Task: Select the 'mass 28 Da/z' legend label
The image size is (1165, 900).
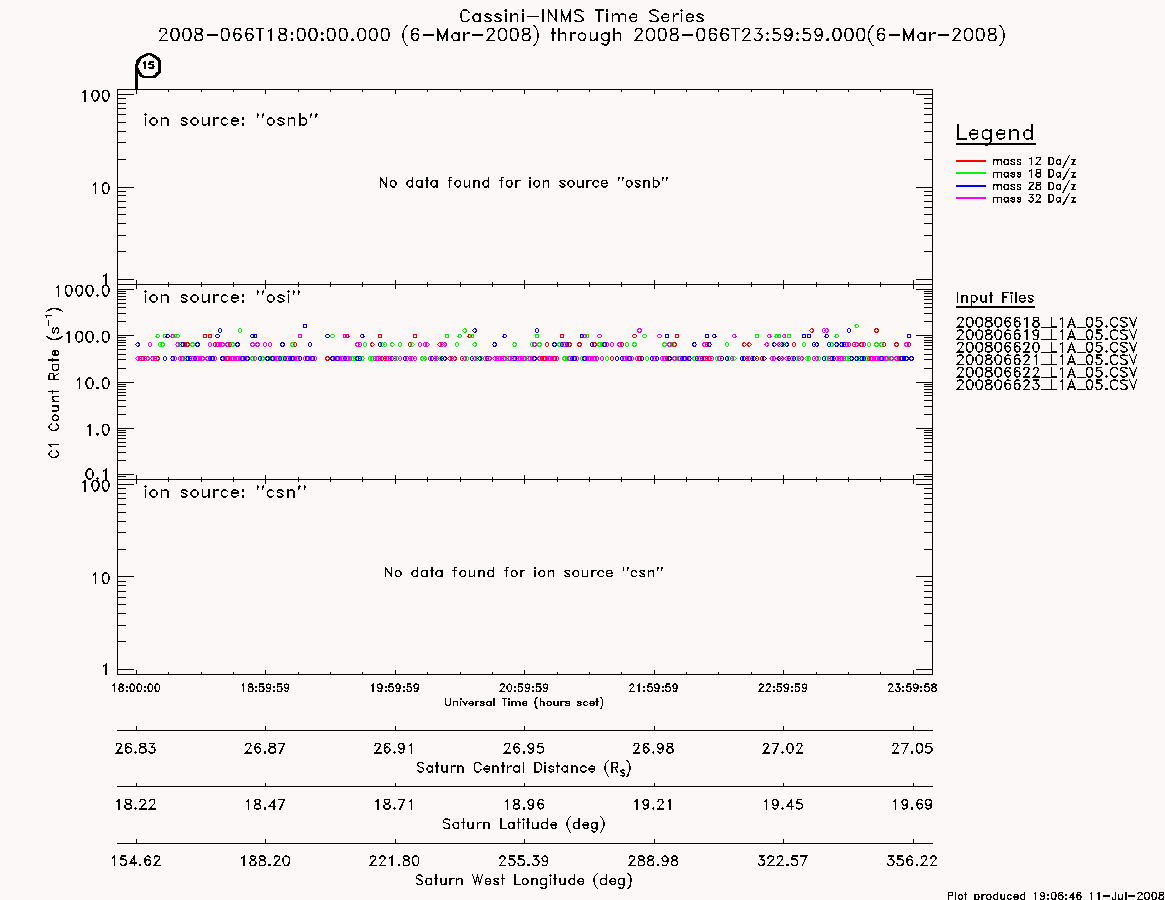Action: (1033, 187)
